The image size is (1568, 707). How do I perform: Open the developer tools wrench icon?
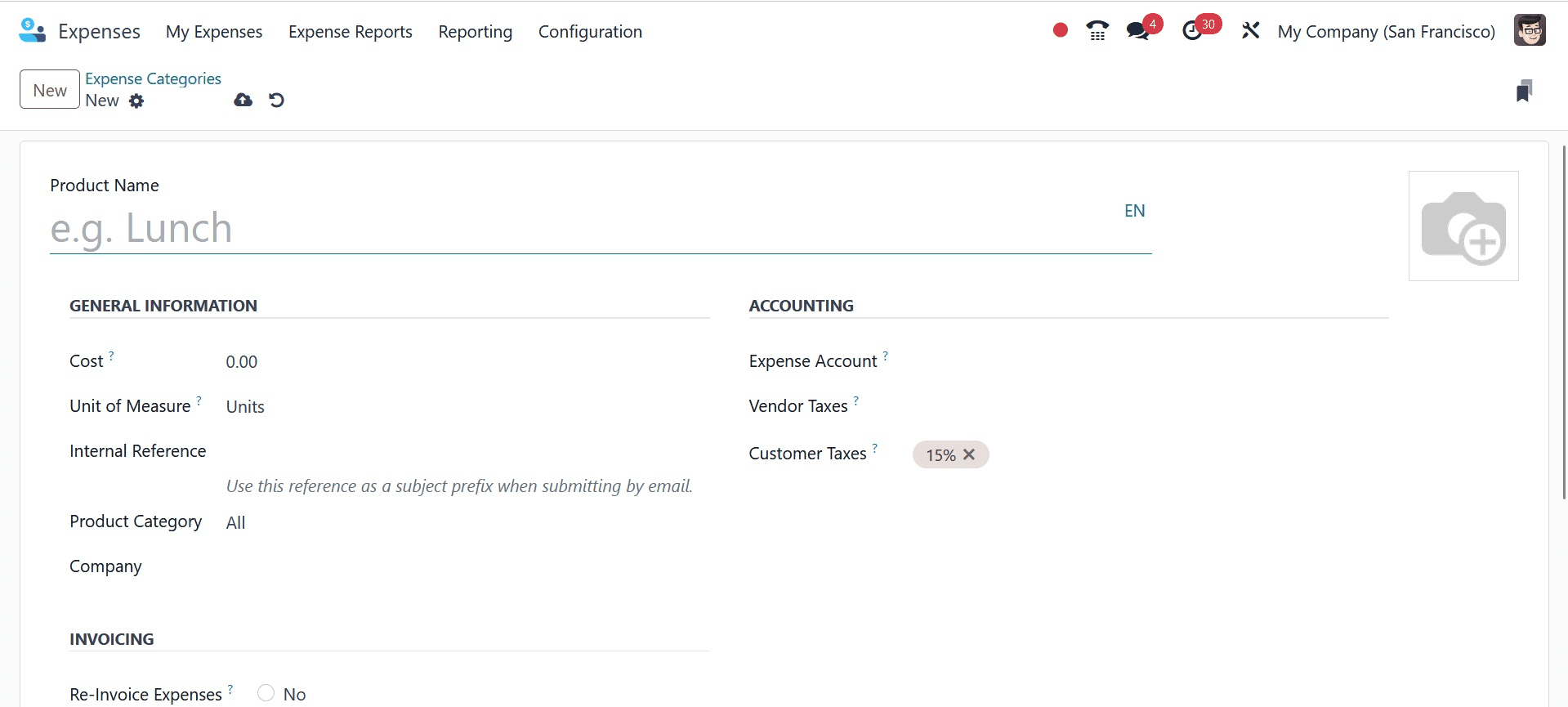coord(1250,31)
